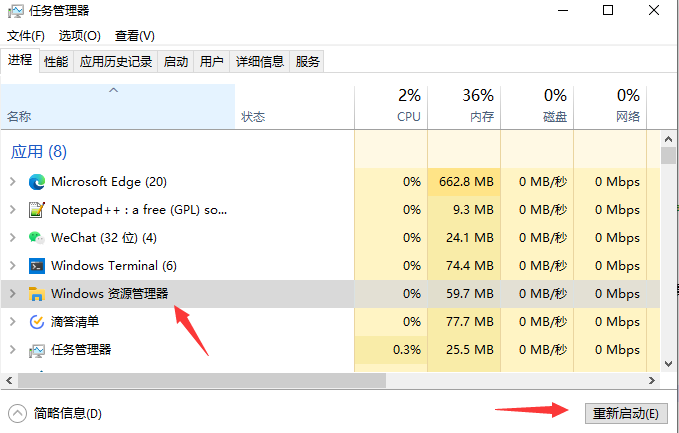Click the Windows 资源管理器 folder icon
The height and width of the screenshot is (433, 679).
tap(37, 294)
